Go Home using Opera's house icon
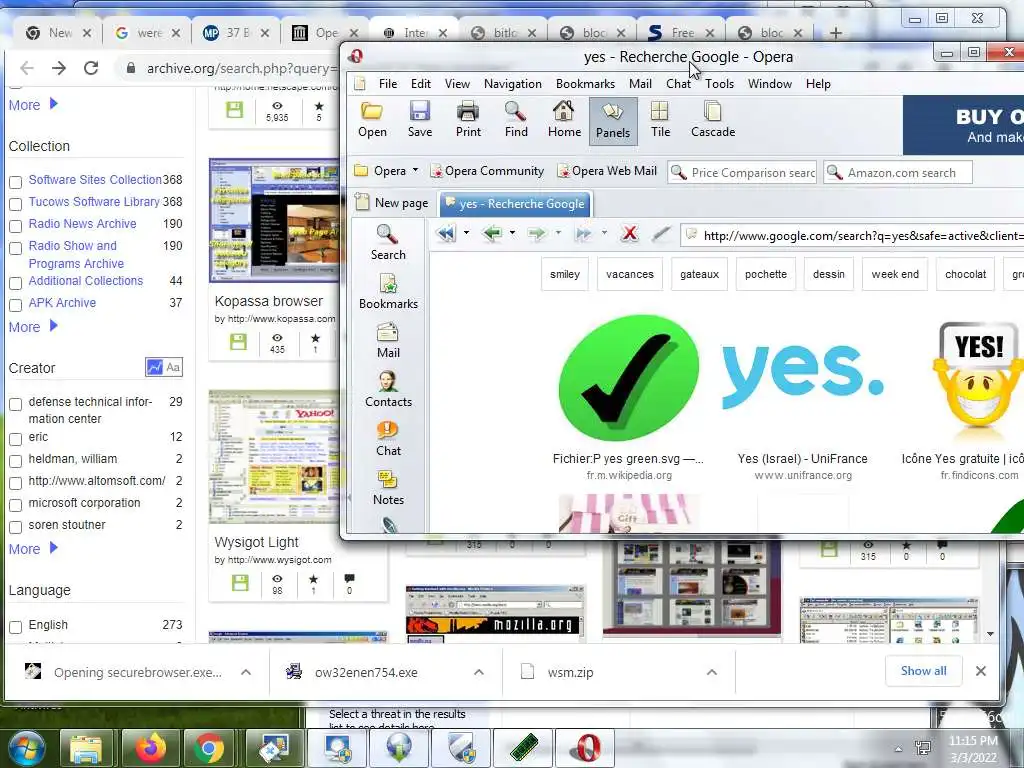The height and width of the screenshot is (768, 1024). coord(564,120)
